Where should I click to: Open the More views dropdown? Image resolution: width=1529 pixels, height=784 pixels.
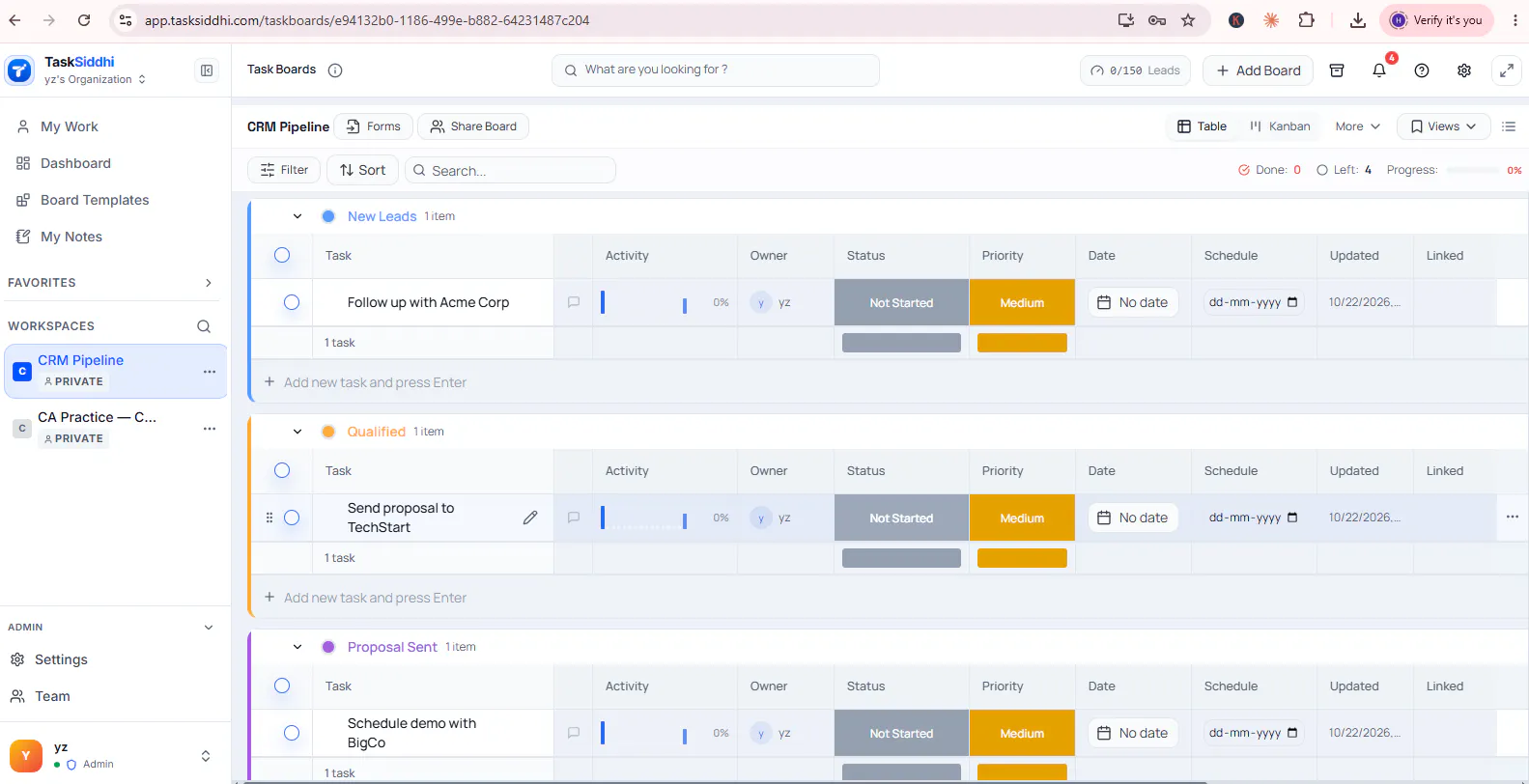[x=1357, y=126]
